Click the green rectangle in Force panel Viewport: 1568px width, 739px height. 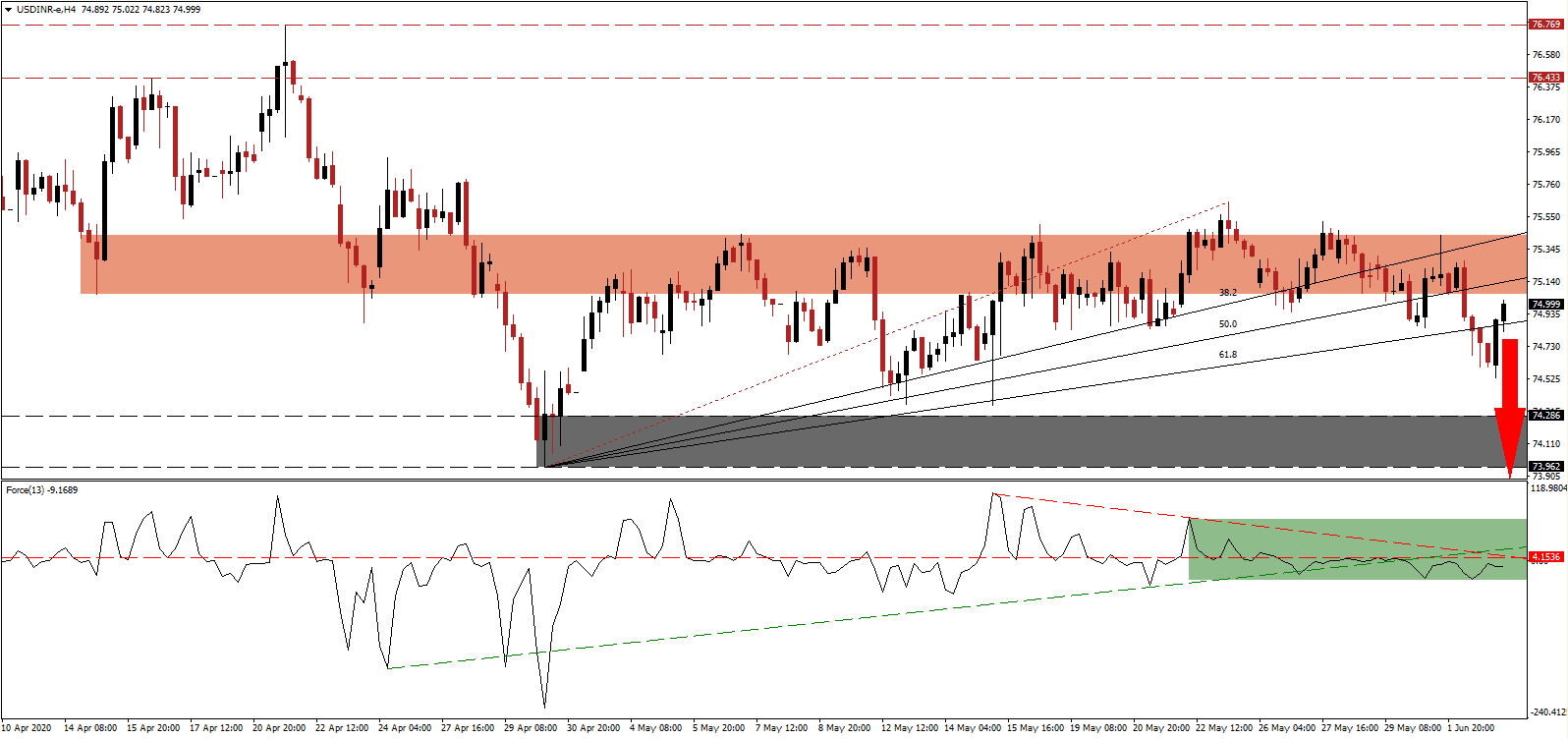coord(1356,548)
